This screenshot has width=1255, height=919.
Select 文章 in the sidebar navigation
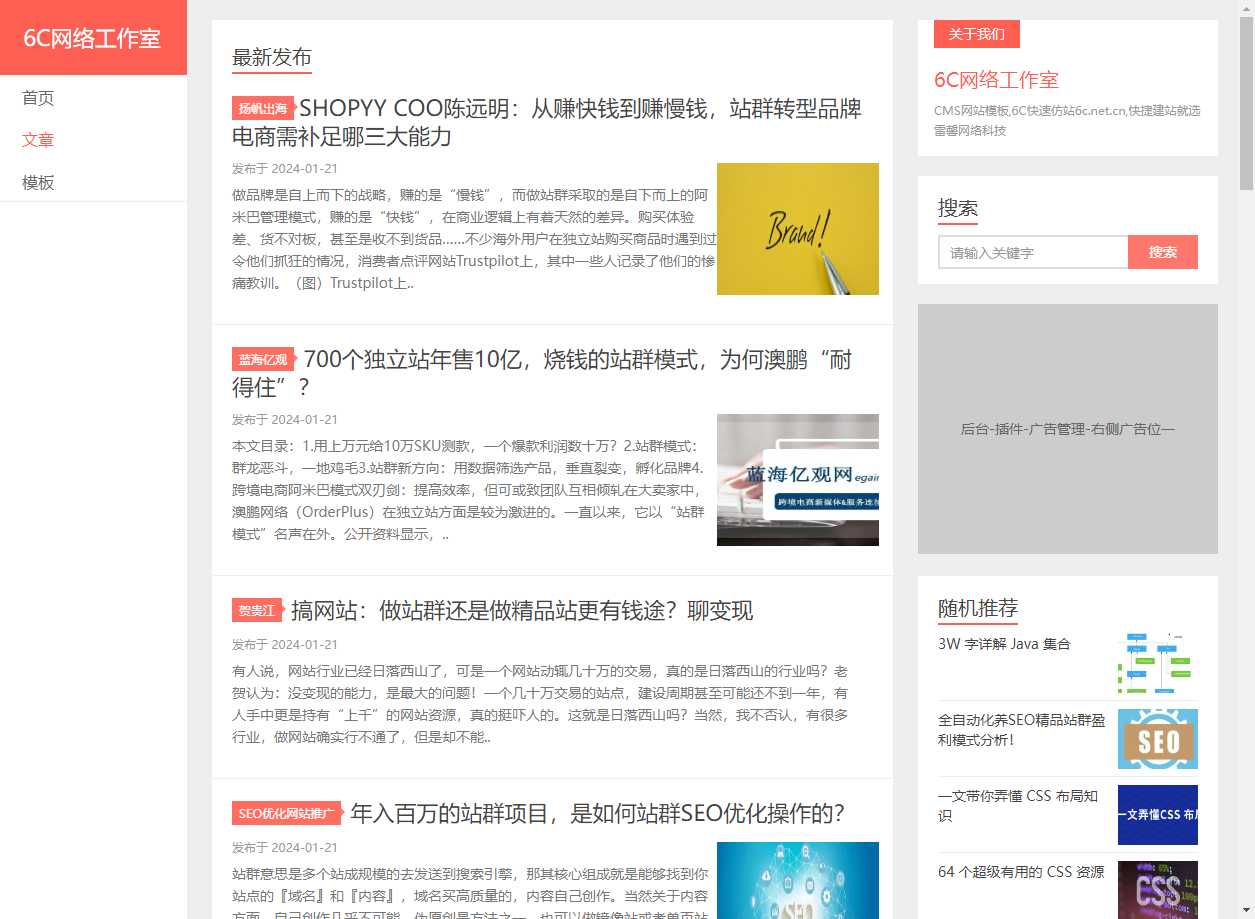coord(38,140)
